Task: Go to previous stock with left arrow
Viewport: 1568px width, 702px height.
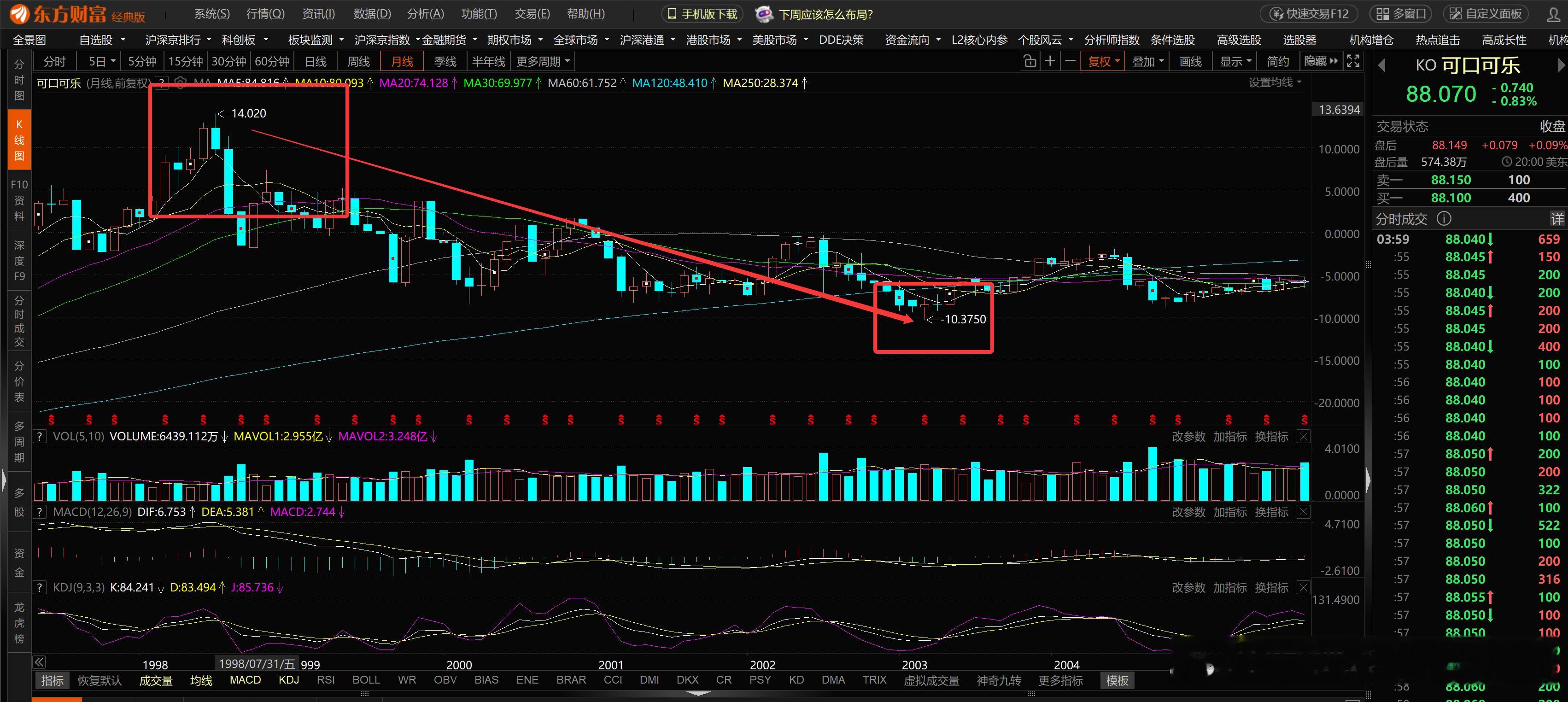Action: pyautogui.click(x=1381, y=65)
